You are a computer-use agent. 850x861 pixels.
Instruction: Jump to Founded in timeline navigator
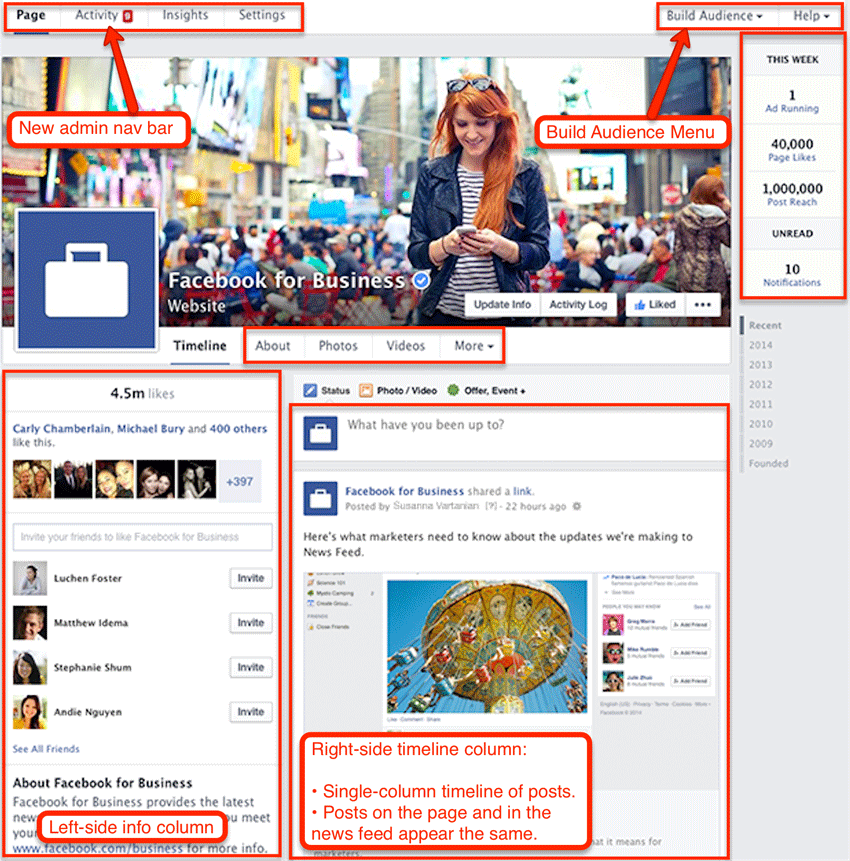point(768,463)
